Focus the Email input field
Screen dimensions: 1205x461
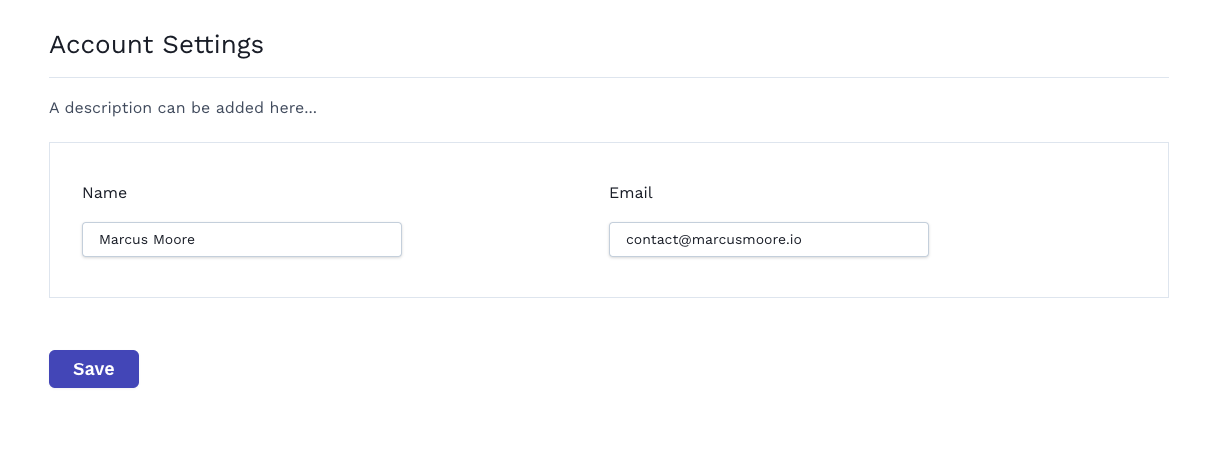coord(769,240)
